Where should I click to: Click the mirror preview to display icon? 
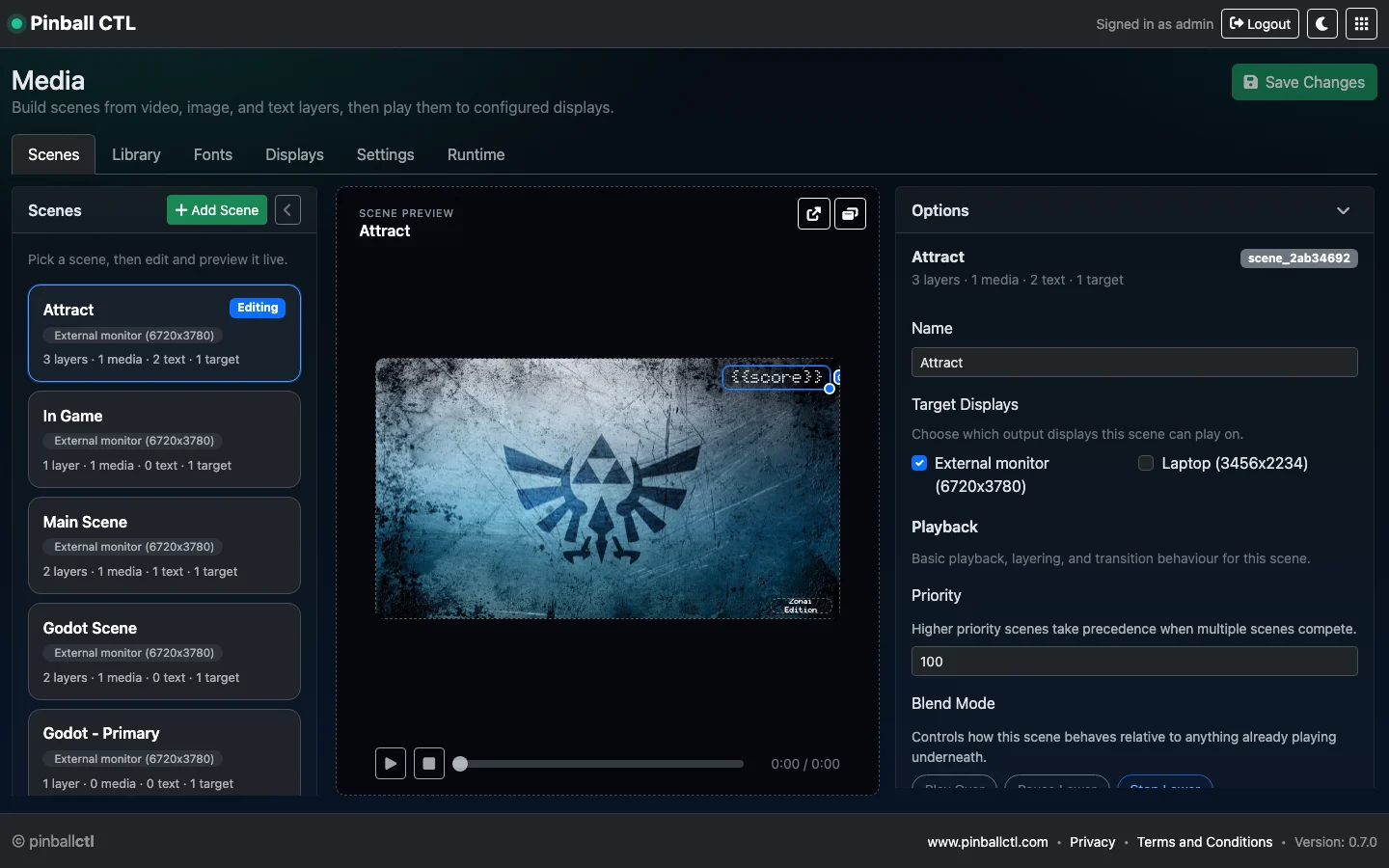coord(850,214)
